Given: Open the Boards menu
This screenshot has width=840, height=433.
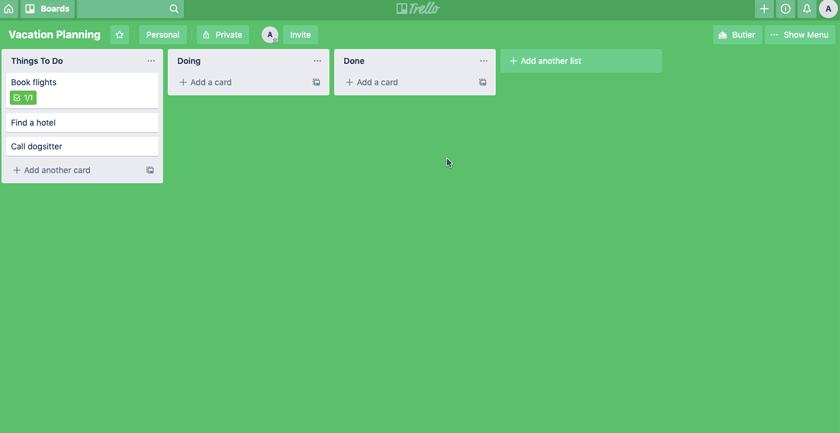Looking at the screenshot, I should click(47, 9).
